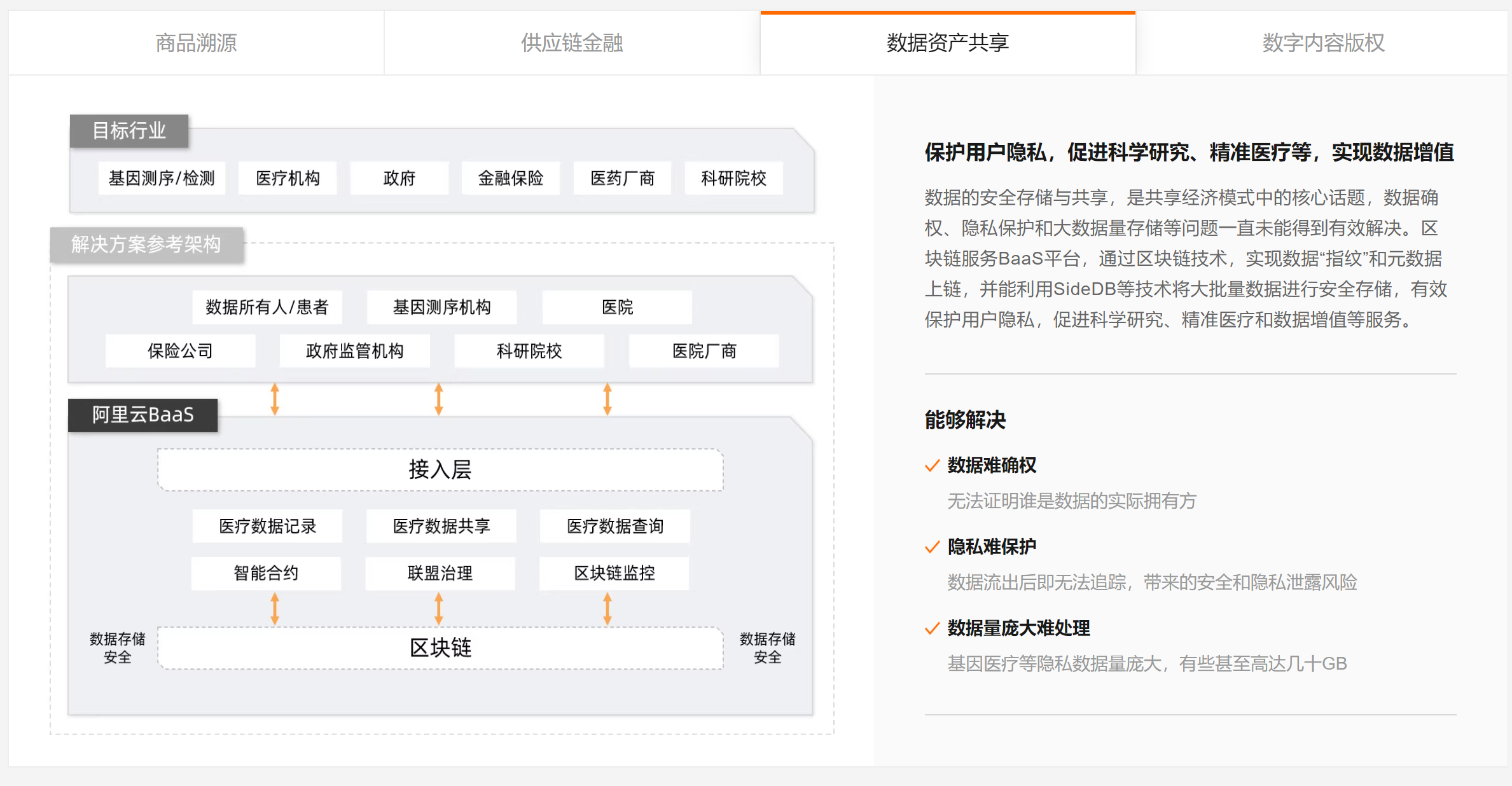Open the 供应链金融 tab
The width and height of the screenshot is (1512, 786).
(571, 43)
